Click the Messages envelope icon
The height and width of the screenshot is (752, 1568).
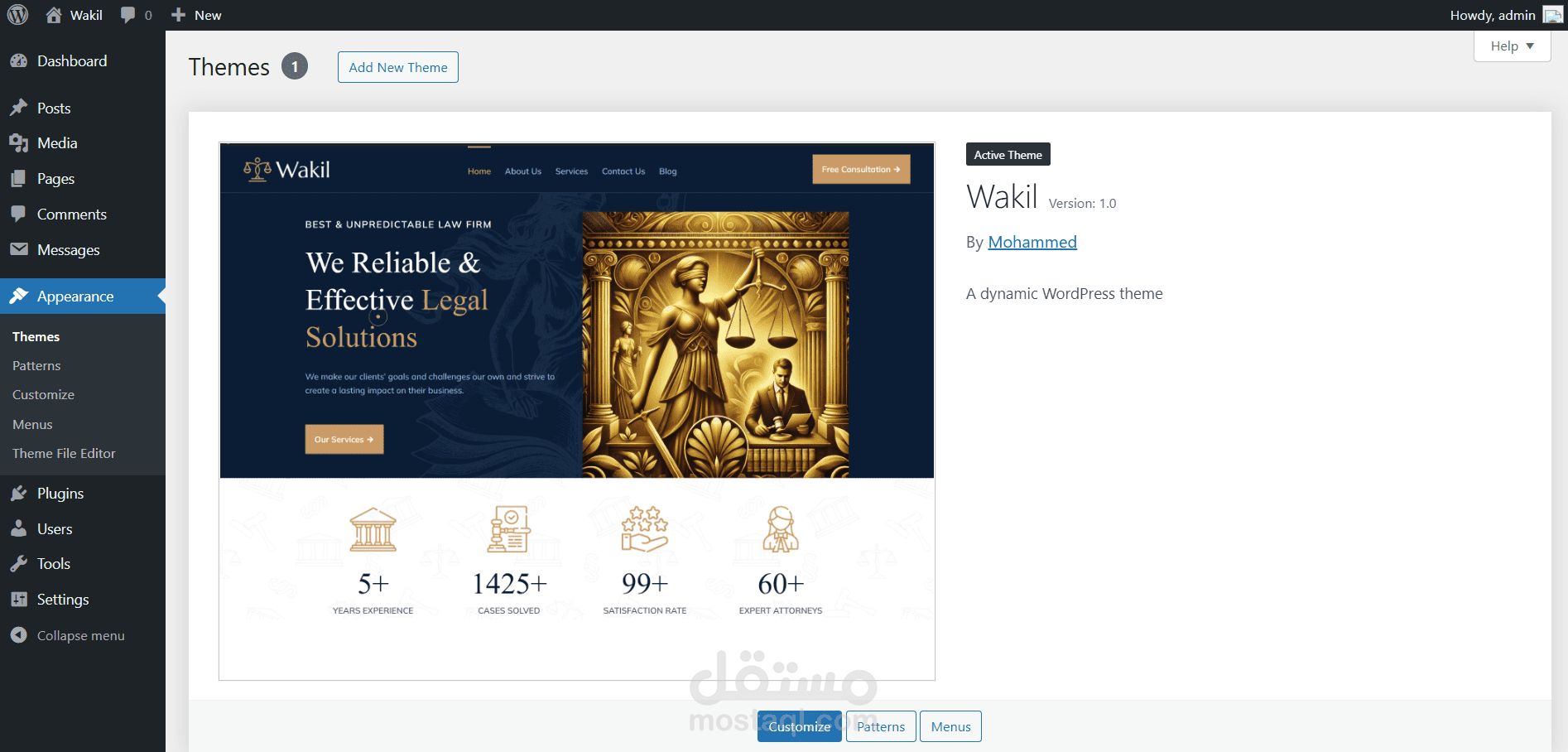[x=19, y=249]
